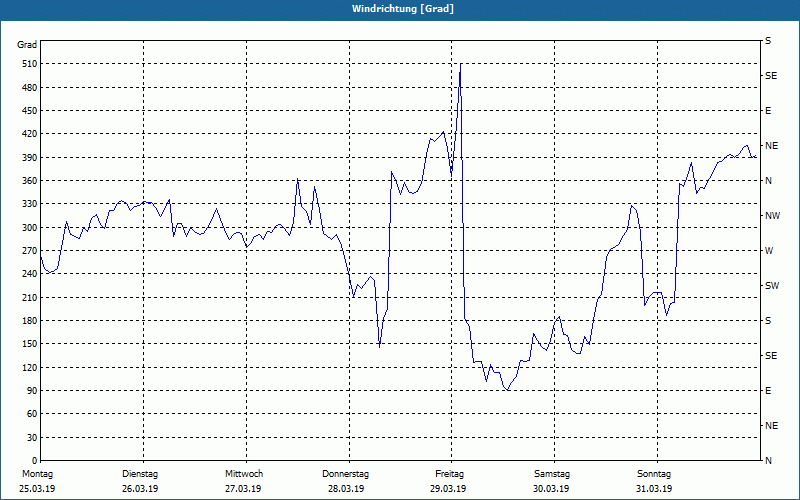800x500 pixels.
Task: Click the SW compass direction label
Action: [772, 286]
